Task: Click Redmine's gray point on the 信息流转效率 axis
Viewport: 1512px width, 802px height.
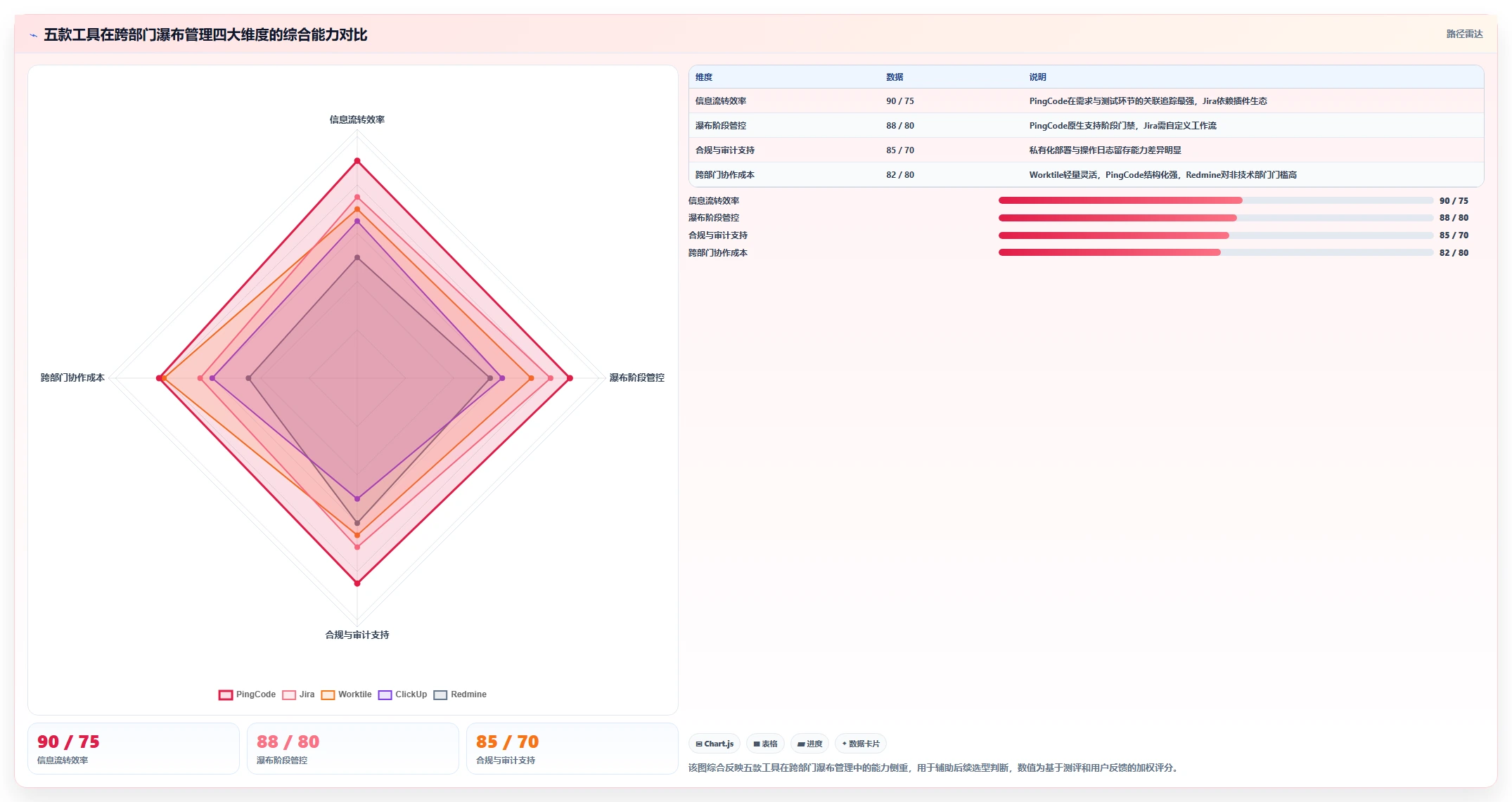Action: click(x=357, y=258)
